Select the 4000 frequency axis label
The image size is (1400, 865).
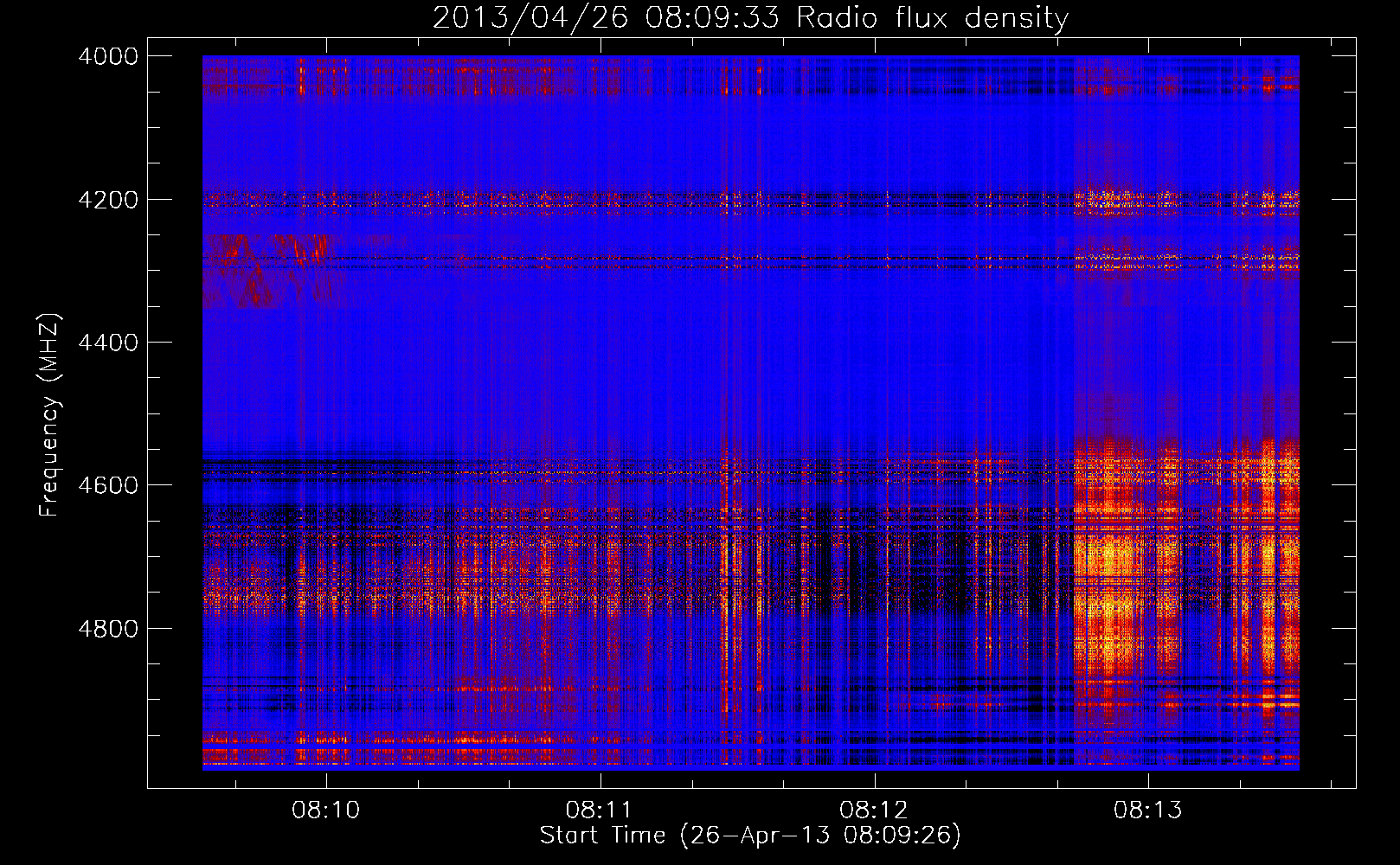tap(108, 56)
